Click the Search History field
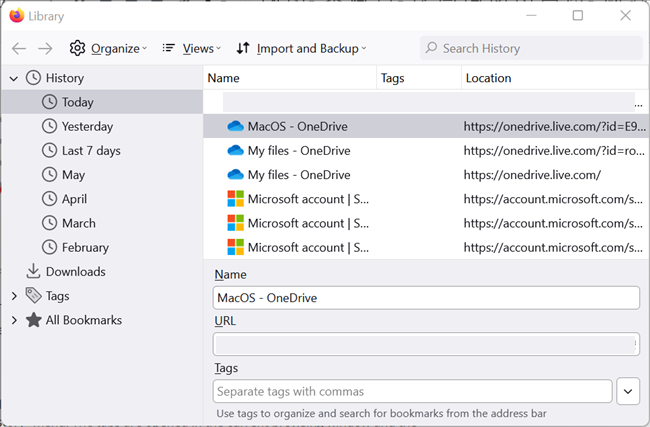Image resolution: width=650 pixels, height=427 pixels. coord(535,48)
